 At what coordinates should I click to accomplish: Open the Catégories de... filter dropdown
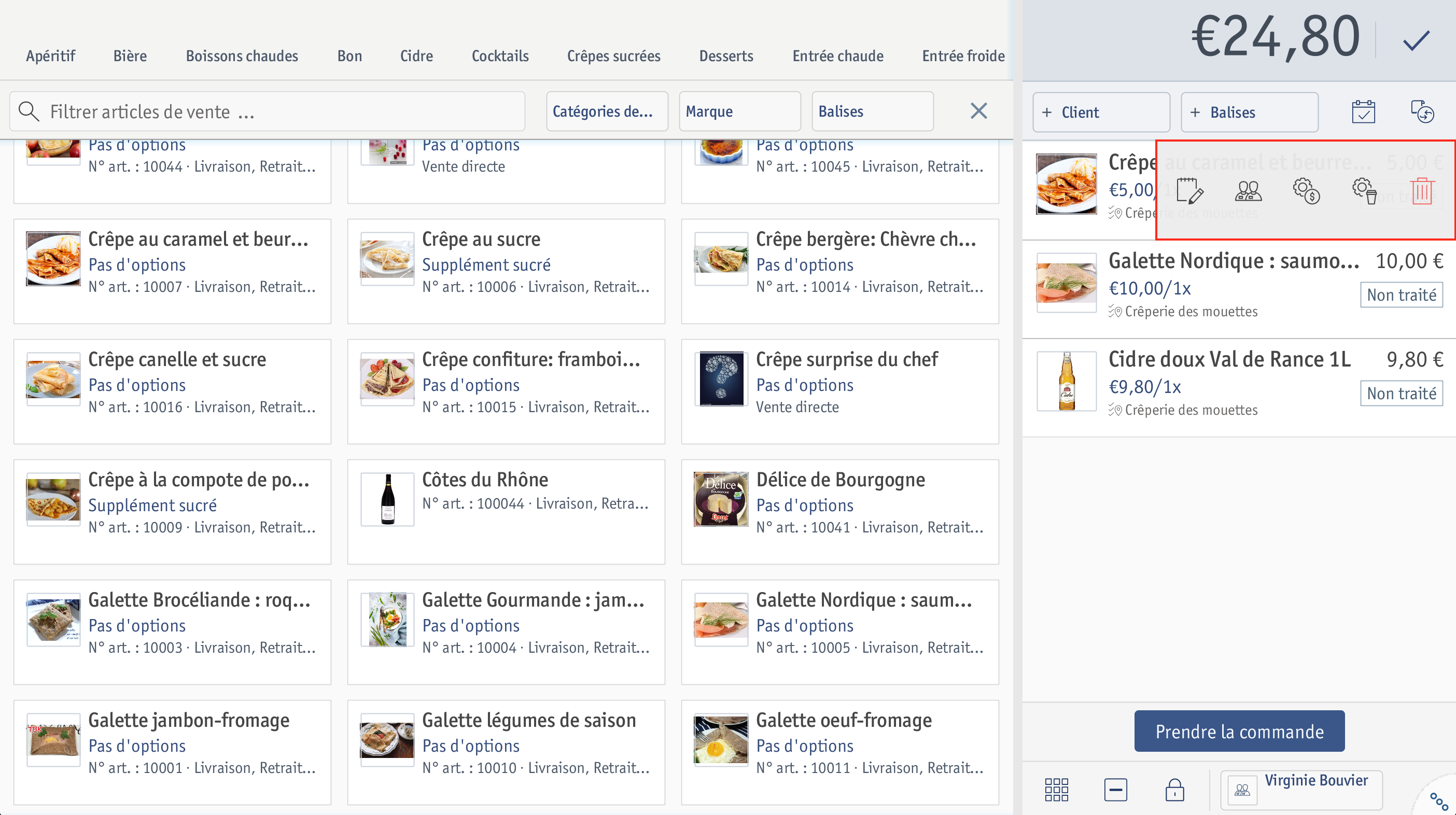click(607, 111)
